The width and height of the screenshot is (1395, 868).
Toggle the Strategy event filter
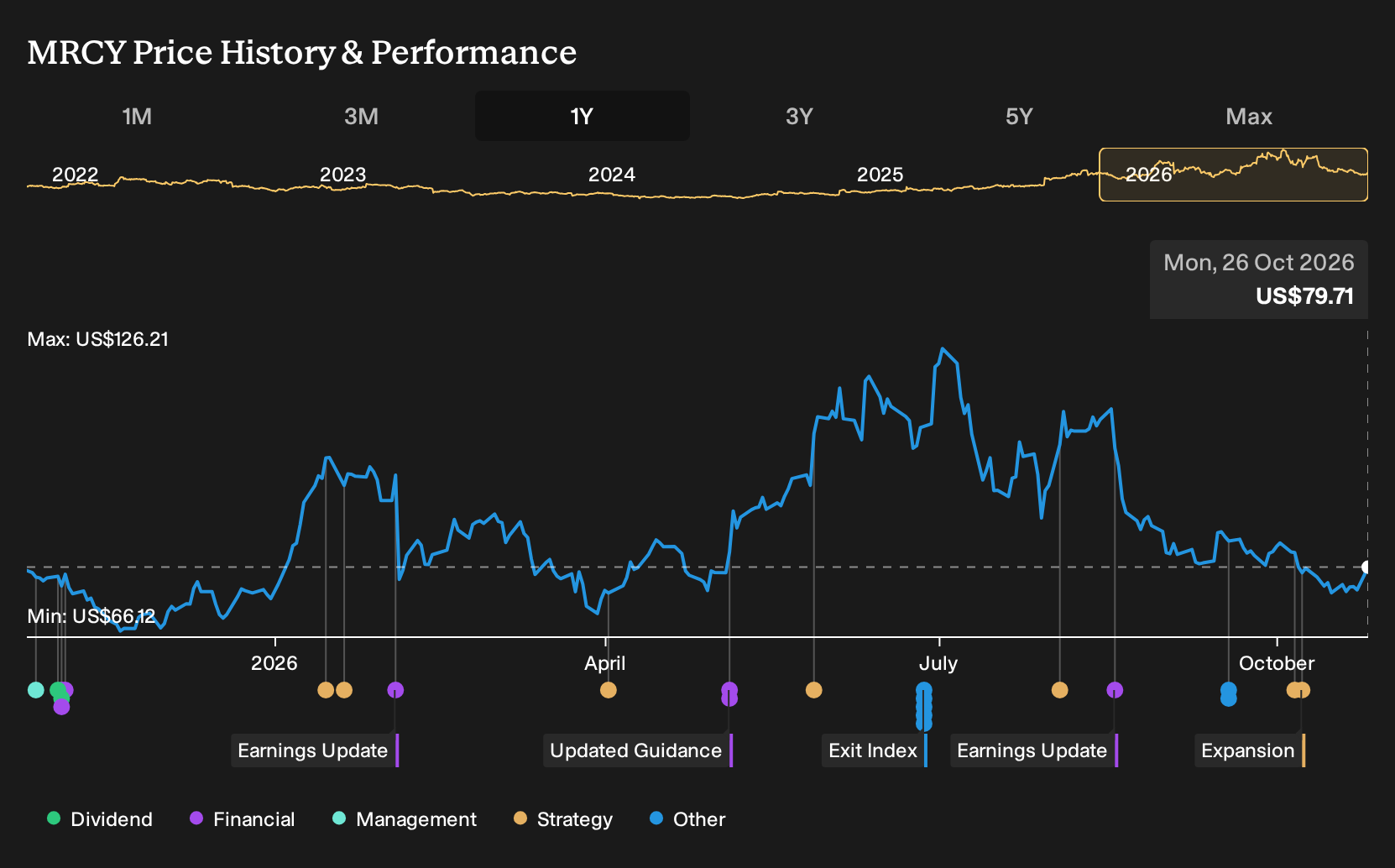pyautogui.click(x=563, y=819)
